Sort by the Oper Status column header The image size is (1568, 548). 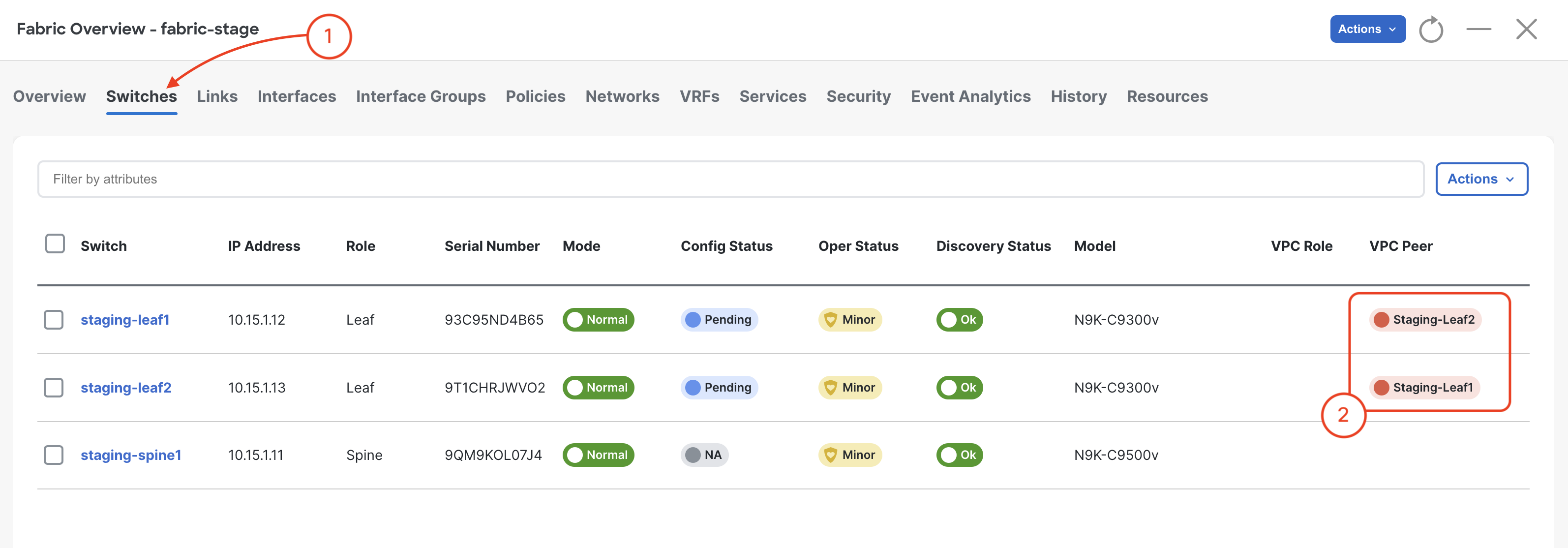coord(858,246)
